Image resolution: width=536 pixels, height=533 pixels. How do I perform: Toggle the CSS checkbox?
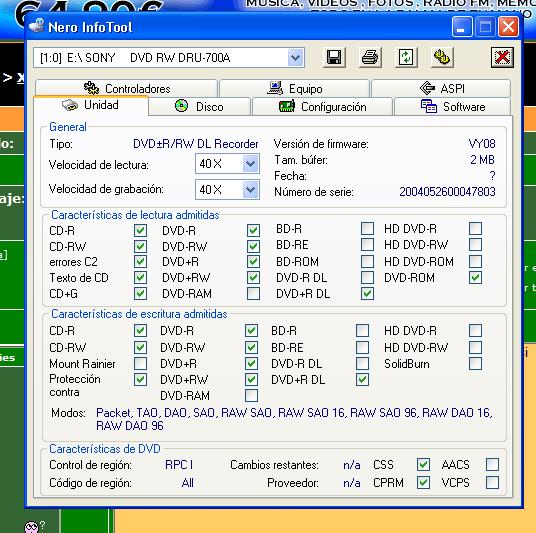(x=424, y=464)
